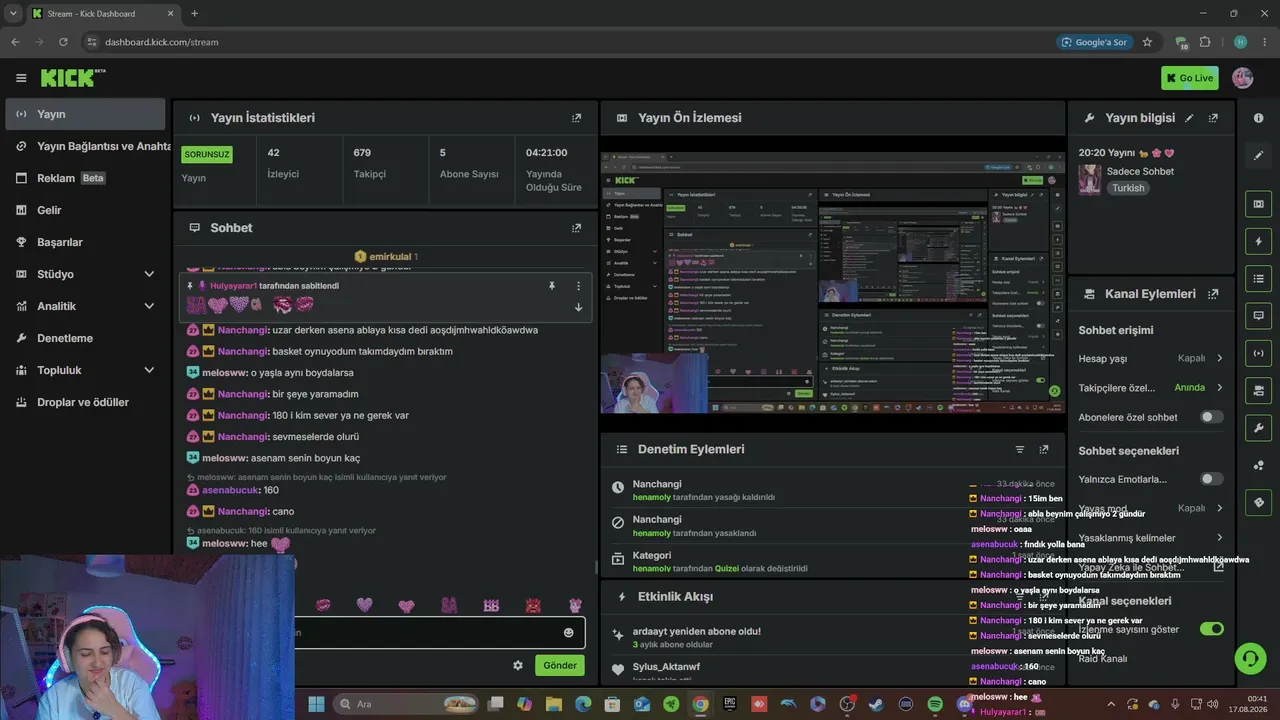The width and height of the screenshot is (1280, 720).
Task: Click the info icon in the right rail
Action: click(x=1258, y=118)
